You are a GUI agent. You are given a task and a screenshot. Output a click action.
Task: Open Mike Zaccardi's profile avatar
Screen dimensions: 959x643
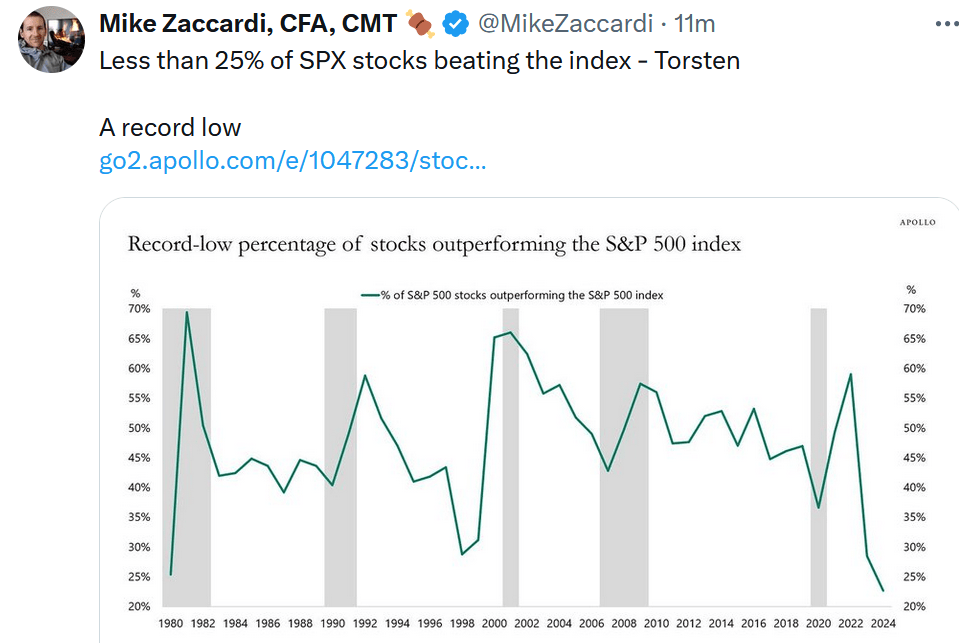pos(51,39)
